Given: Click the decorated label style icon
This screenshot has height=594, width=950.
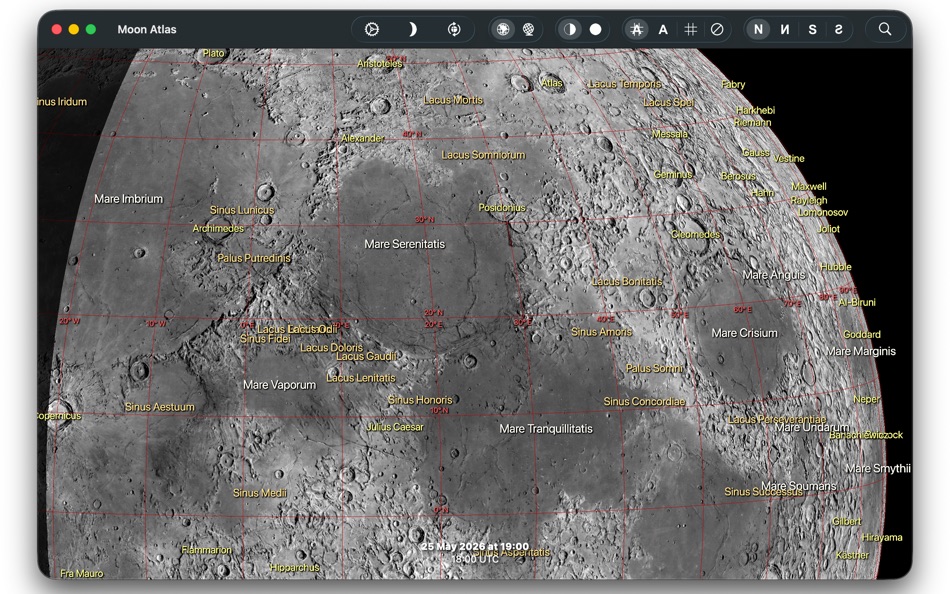Looking at the screenshot, I should point(636,29).
